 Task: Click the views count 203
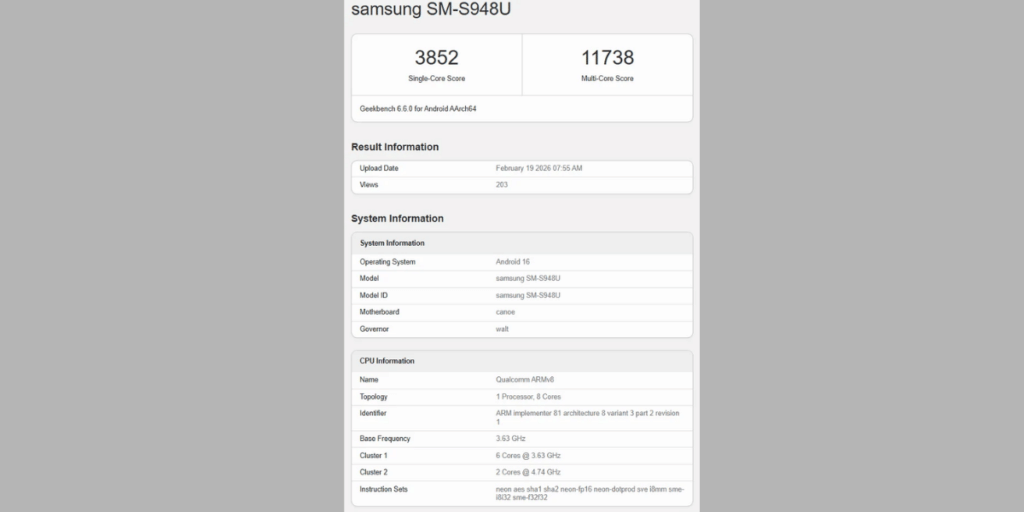[x=502, y=185]
